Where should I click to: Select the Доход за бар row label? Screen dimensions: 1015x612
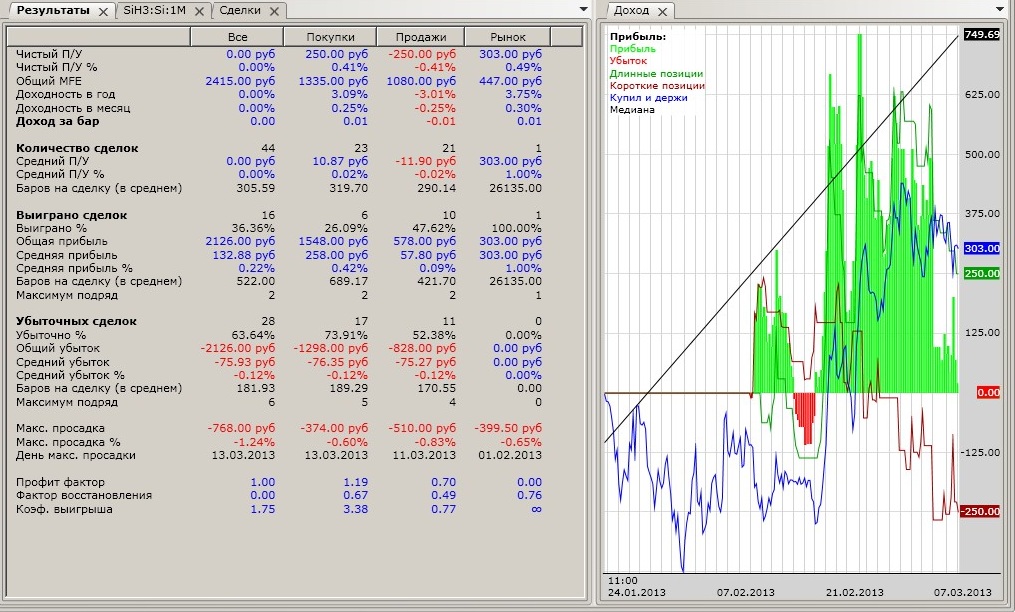click(58, 121)
